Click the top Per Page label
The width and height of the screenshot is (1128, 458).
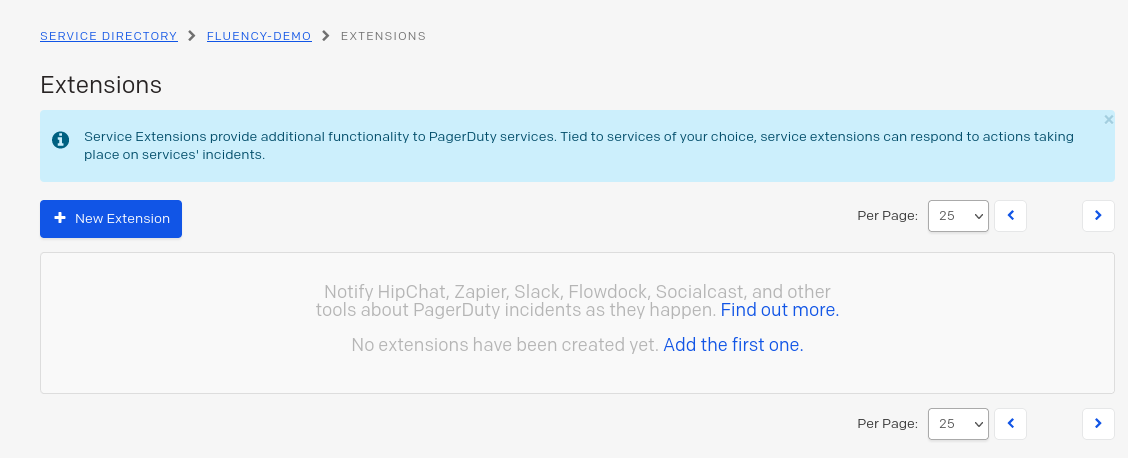click(x=888, y=216)
